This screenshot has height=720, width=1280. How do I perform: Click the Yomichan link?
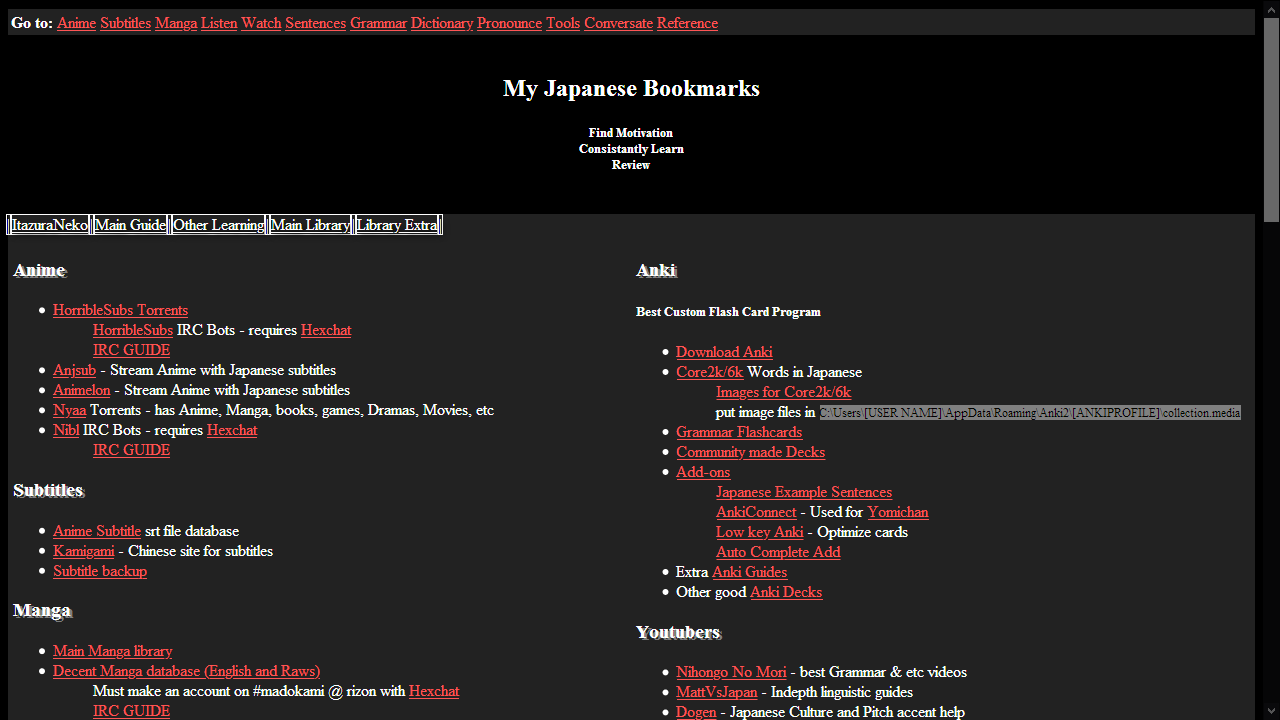tap(897, 512)
